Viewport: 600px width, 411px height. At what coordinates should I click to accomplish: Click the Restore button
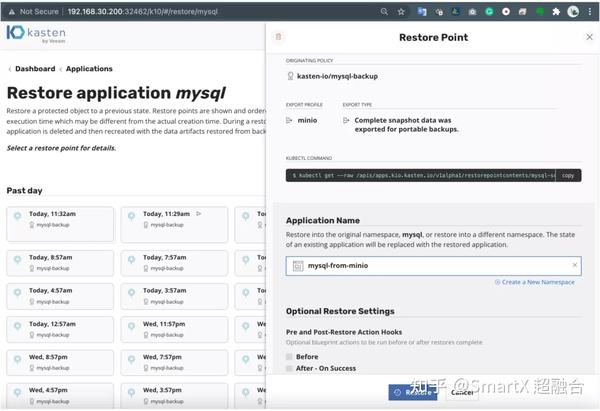[413, 392]
